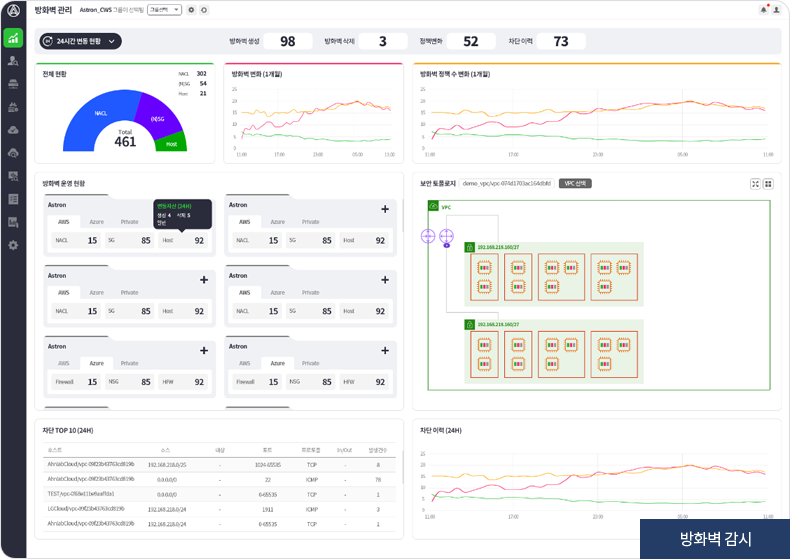
Task: Open the user profile icon
Action: pos(776,10)
